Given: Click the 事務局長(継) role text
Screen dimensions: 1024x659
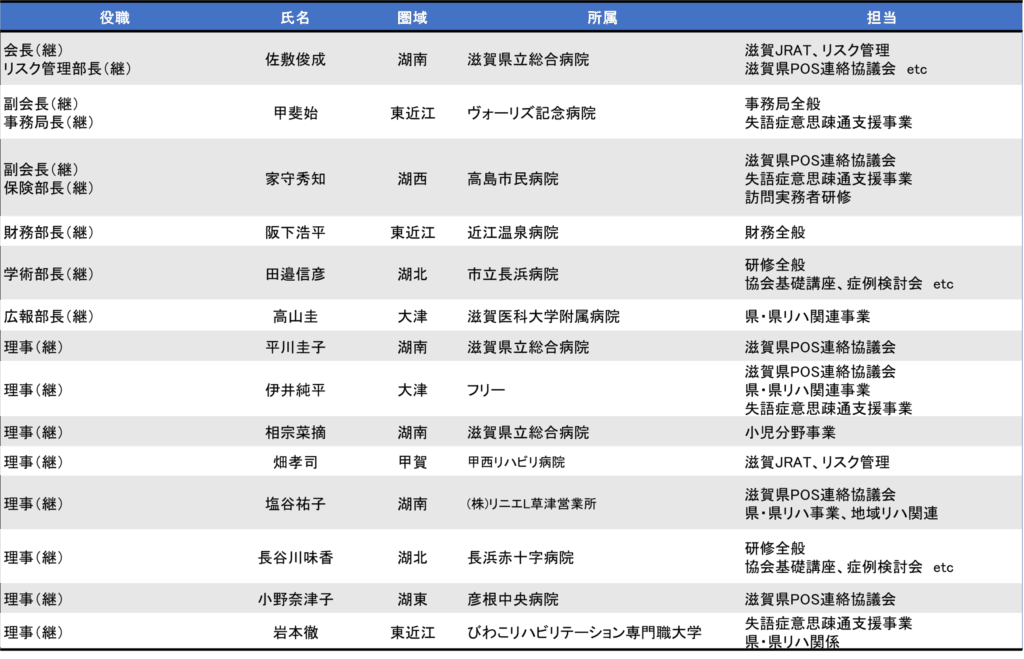Looking at the screenshot, I should click(49, 122).
